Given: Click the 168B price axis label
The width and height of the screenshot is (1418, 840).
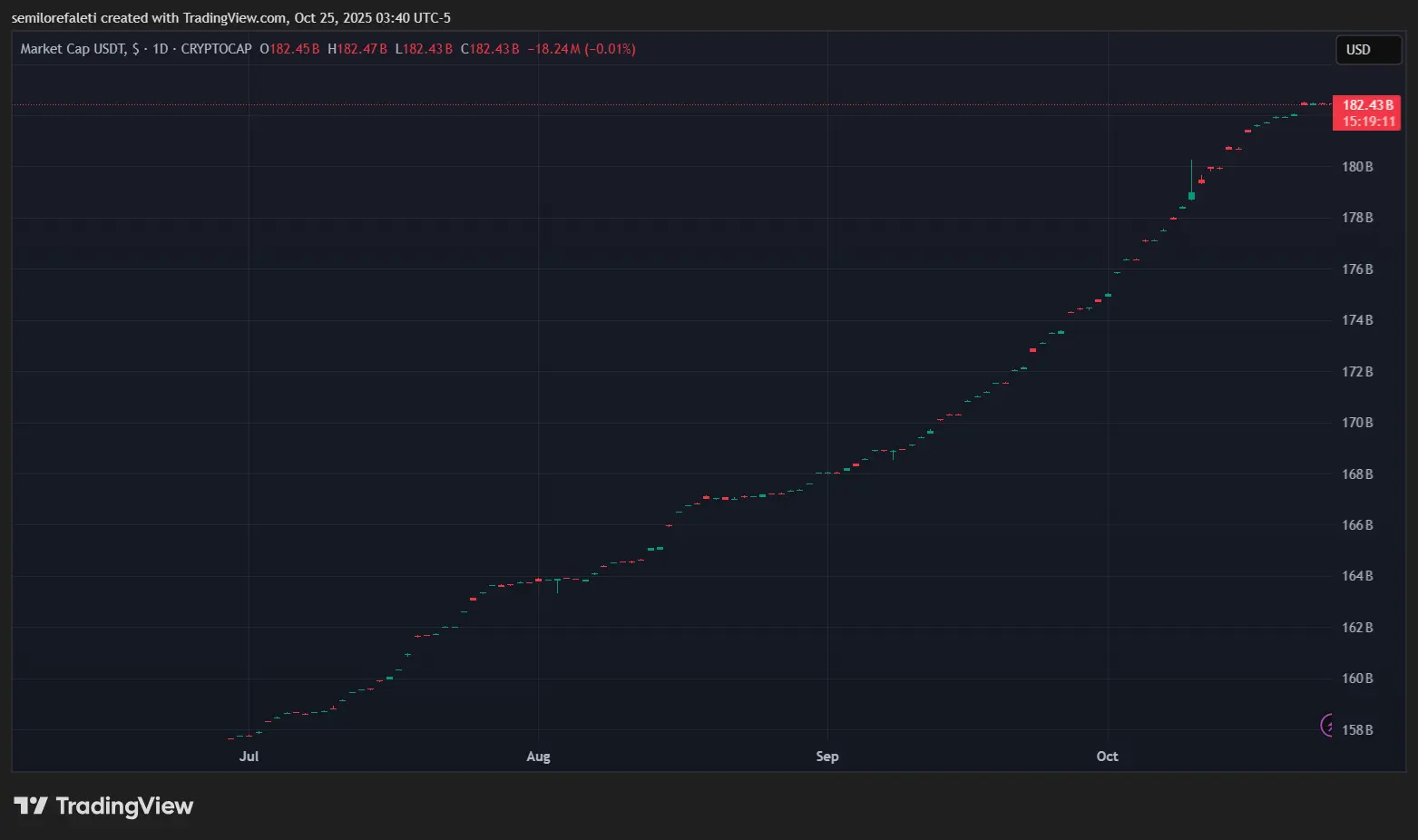Looking at the screenshot, I should [x=1357, y=474].
